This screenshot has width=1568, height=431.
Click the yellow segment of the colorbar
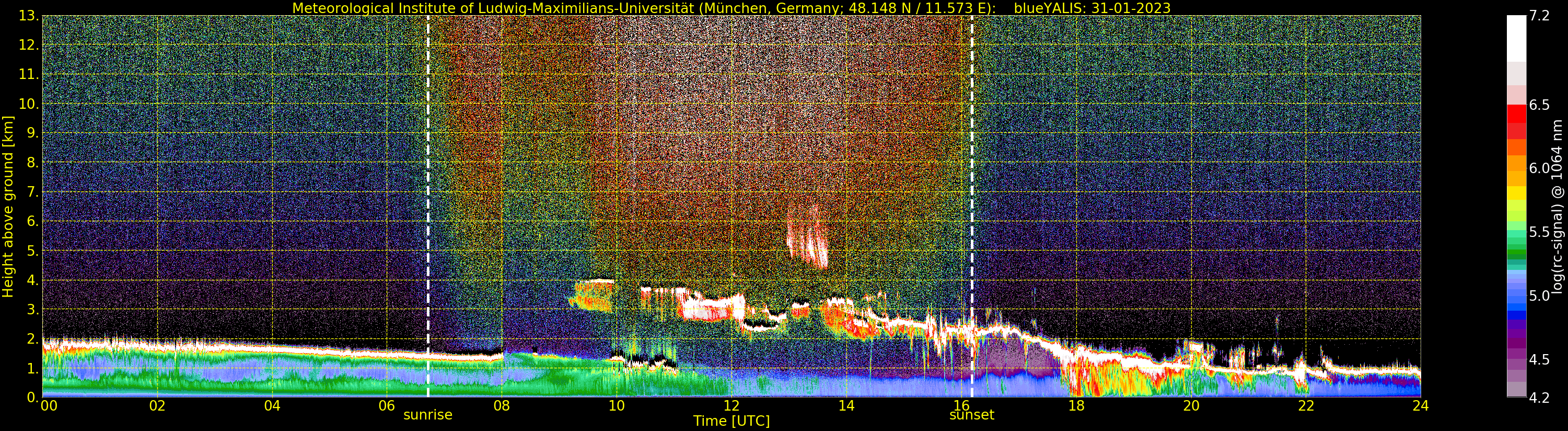(1516, 192)
